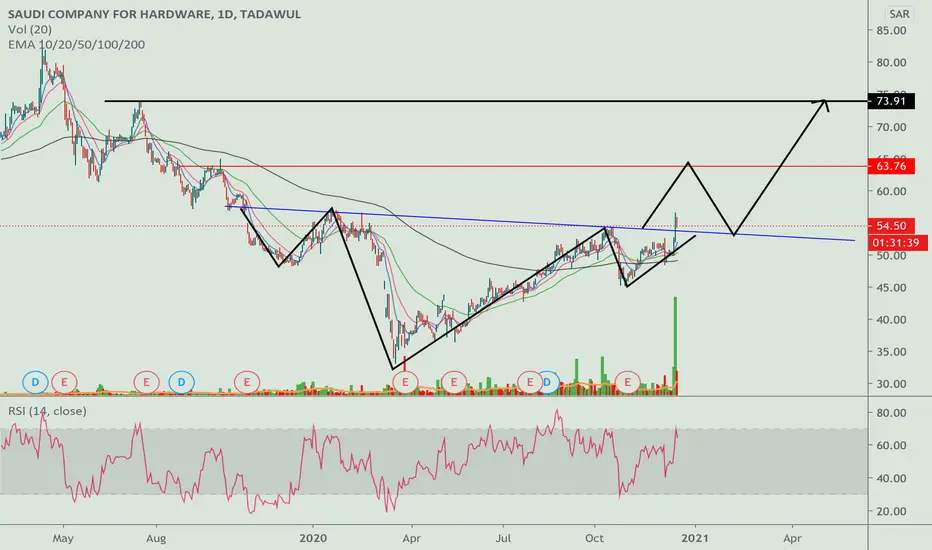
Task: Click the RSI pane 80.00 axis label
Action: pos(891,413)
